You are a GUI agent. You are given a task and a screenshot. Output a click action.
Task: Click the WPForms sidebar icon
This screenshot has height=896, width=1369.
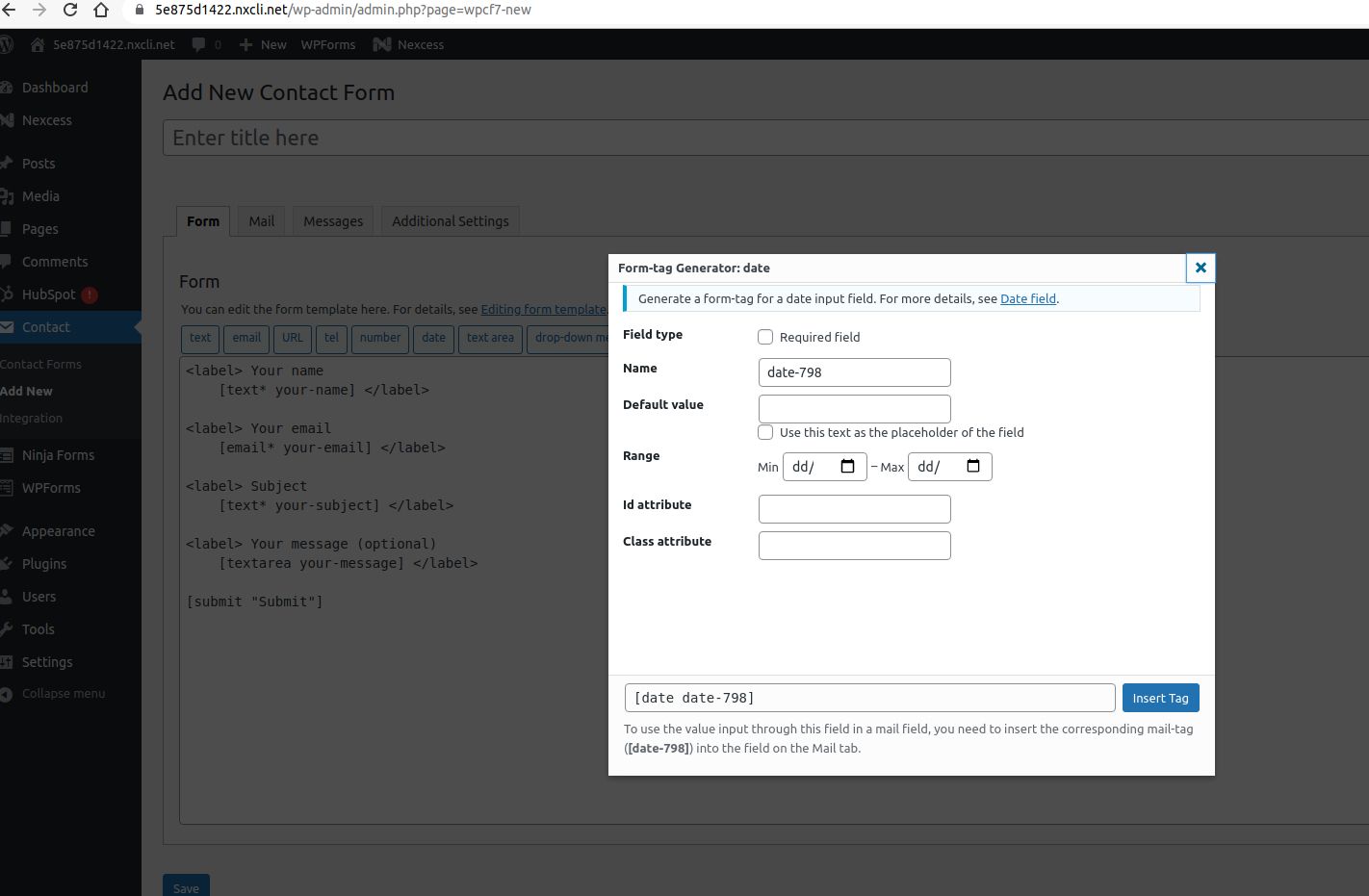tap(8, 488)
